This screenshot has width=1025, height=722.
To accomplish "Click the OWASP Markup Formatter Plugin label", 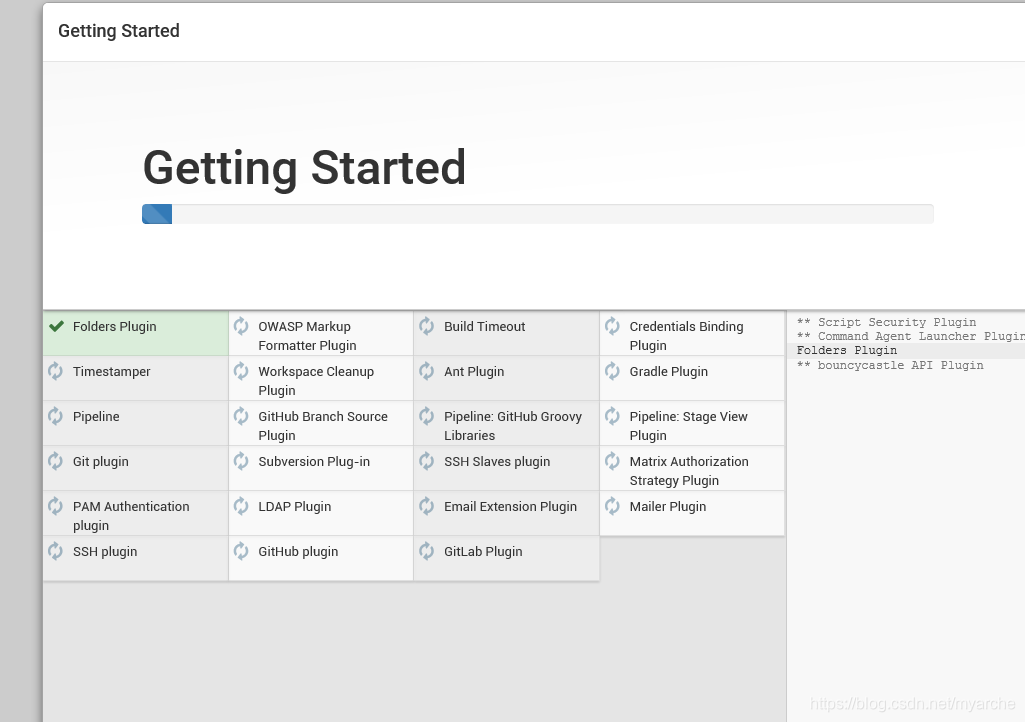I will [307, 336].
